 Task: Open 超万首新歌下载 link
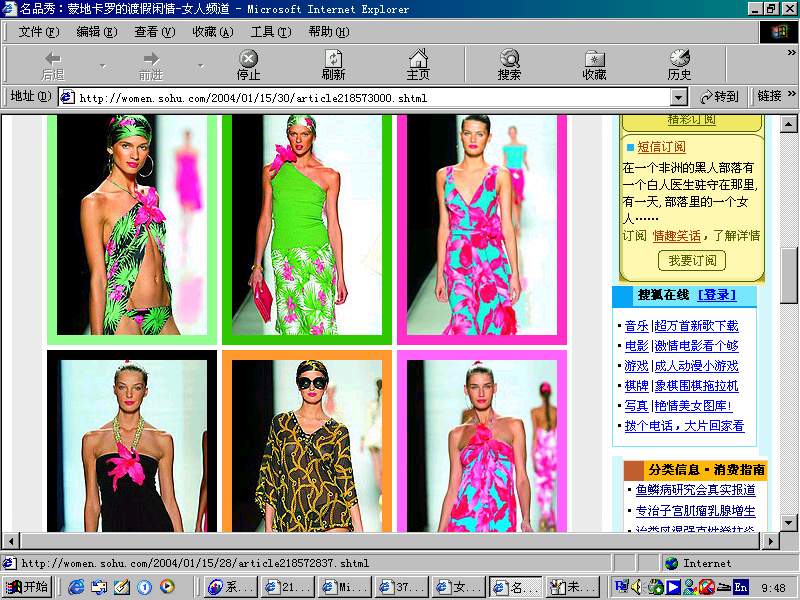(696, 326)
